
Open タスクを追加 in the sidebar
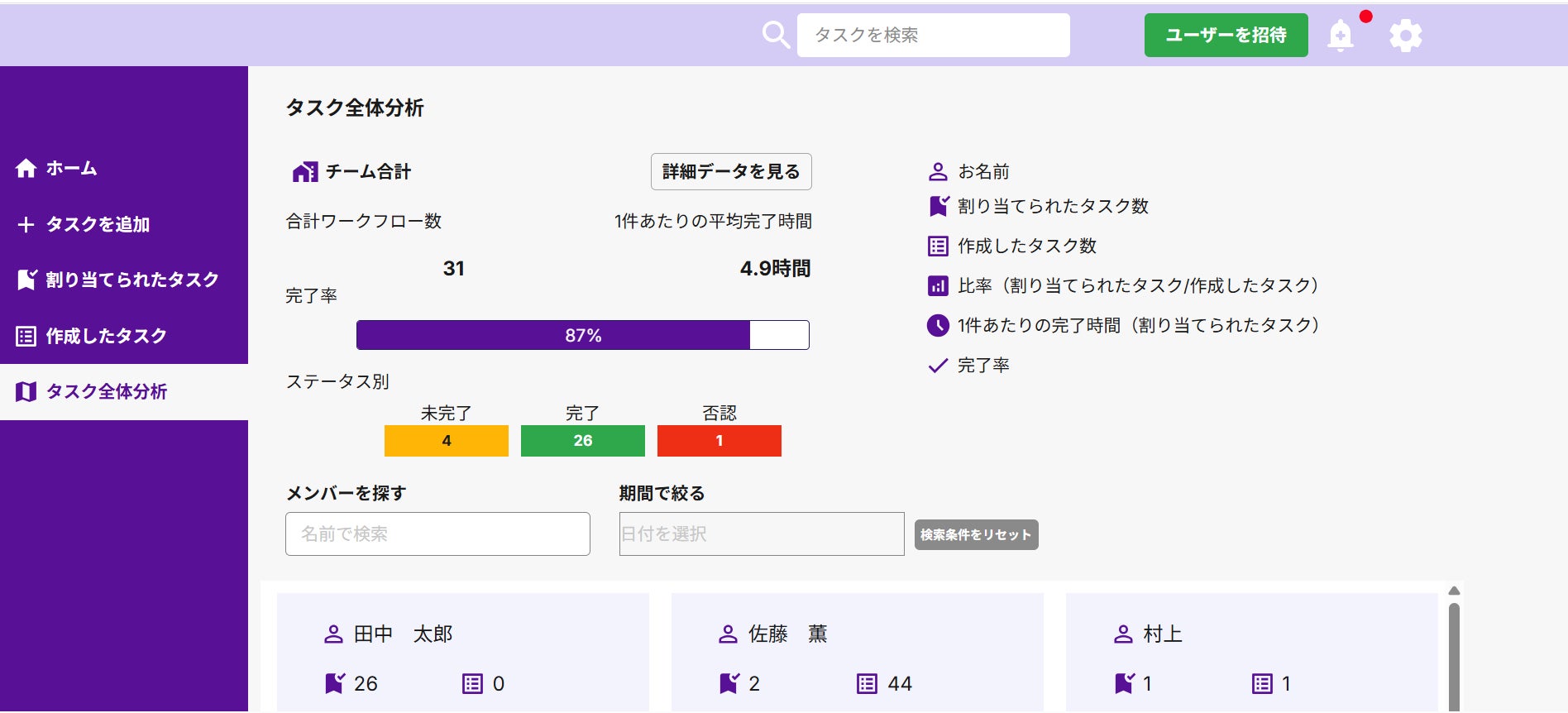pyautogui.click(x=98, y=224)
